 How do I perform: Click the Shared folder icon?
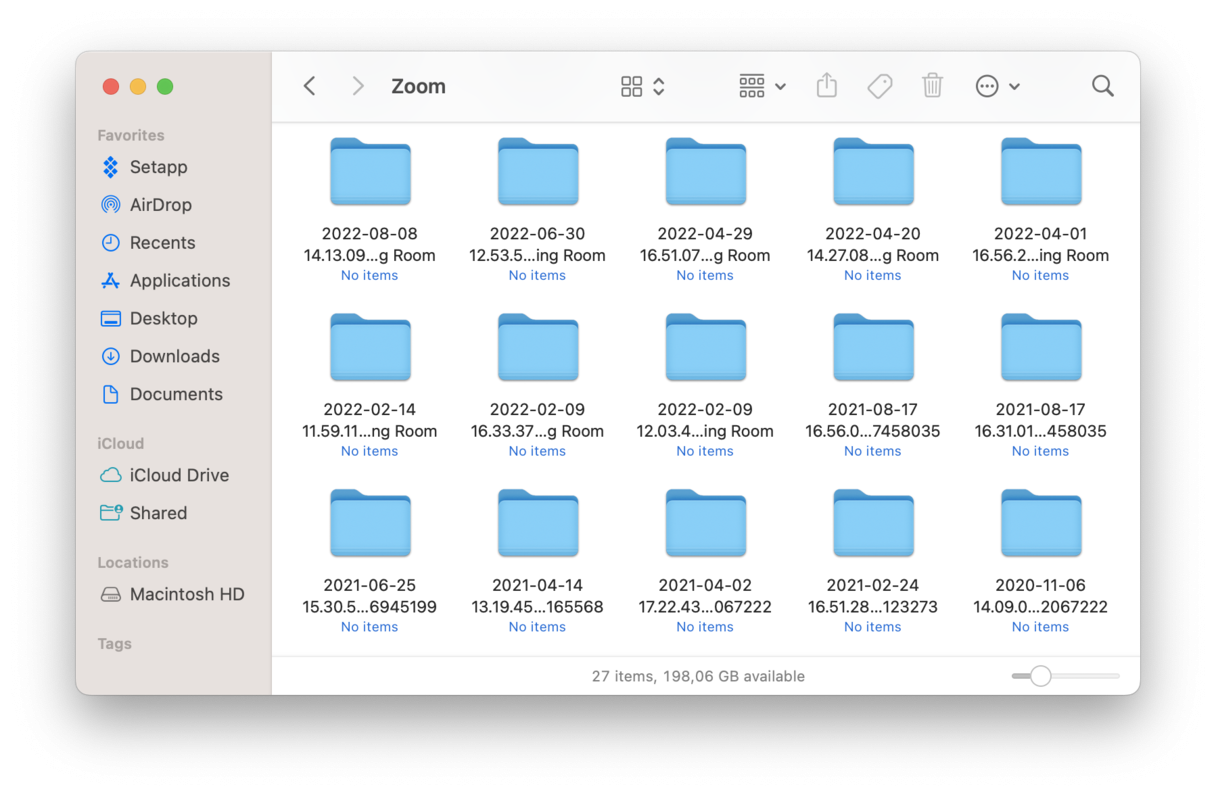coord(111,513)
